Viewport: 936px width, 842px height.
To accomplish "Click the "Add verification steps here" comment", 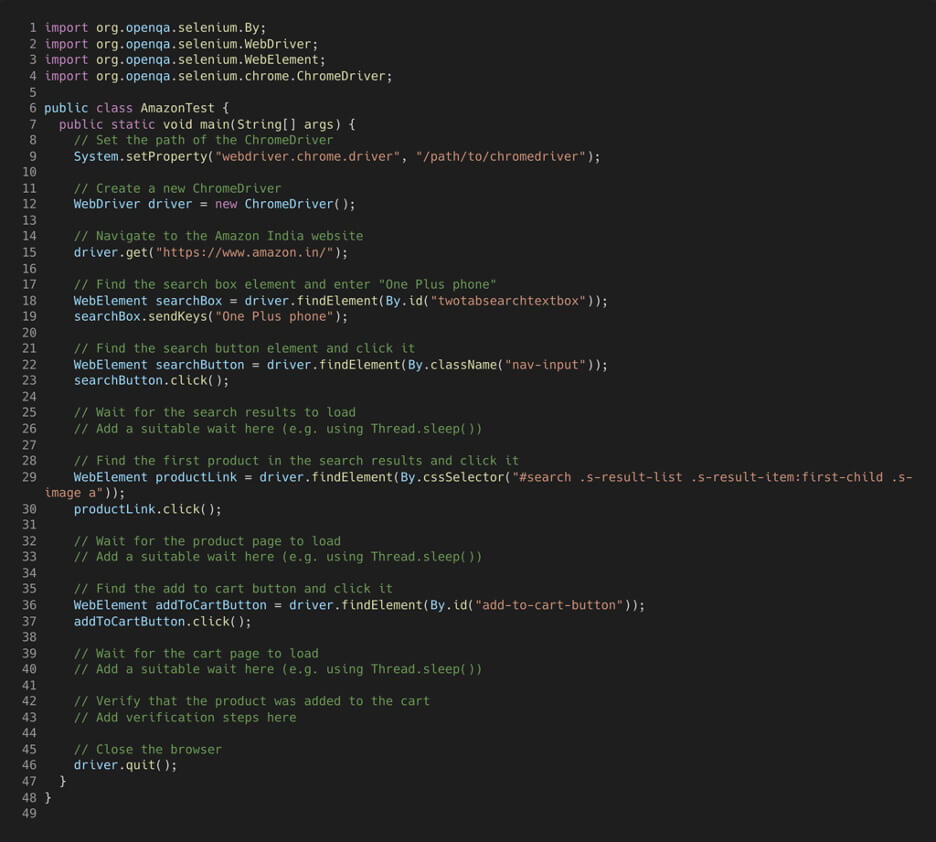I will pyautogui.click(x=185, y=717).
